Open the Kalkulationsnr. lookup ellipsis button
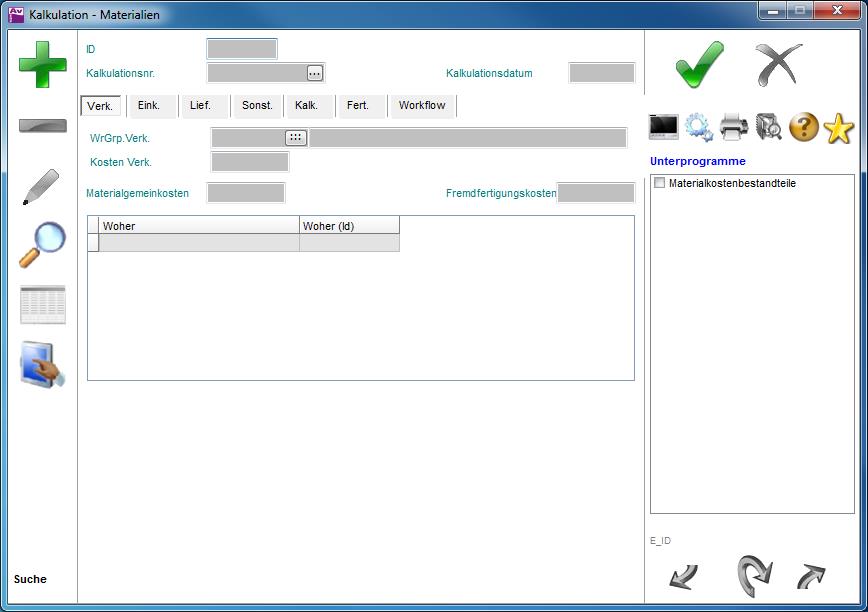 pyautogui.click(x=315, y=73)
